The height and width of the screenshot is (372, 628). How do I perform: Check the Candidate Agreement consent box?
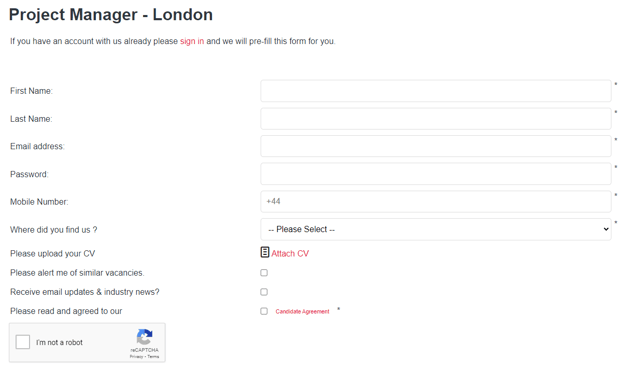click(x=264, y=311)
